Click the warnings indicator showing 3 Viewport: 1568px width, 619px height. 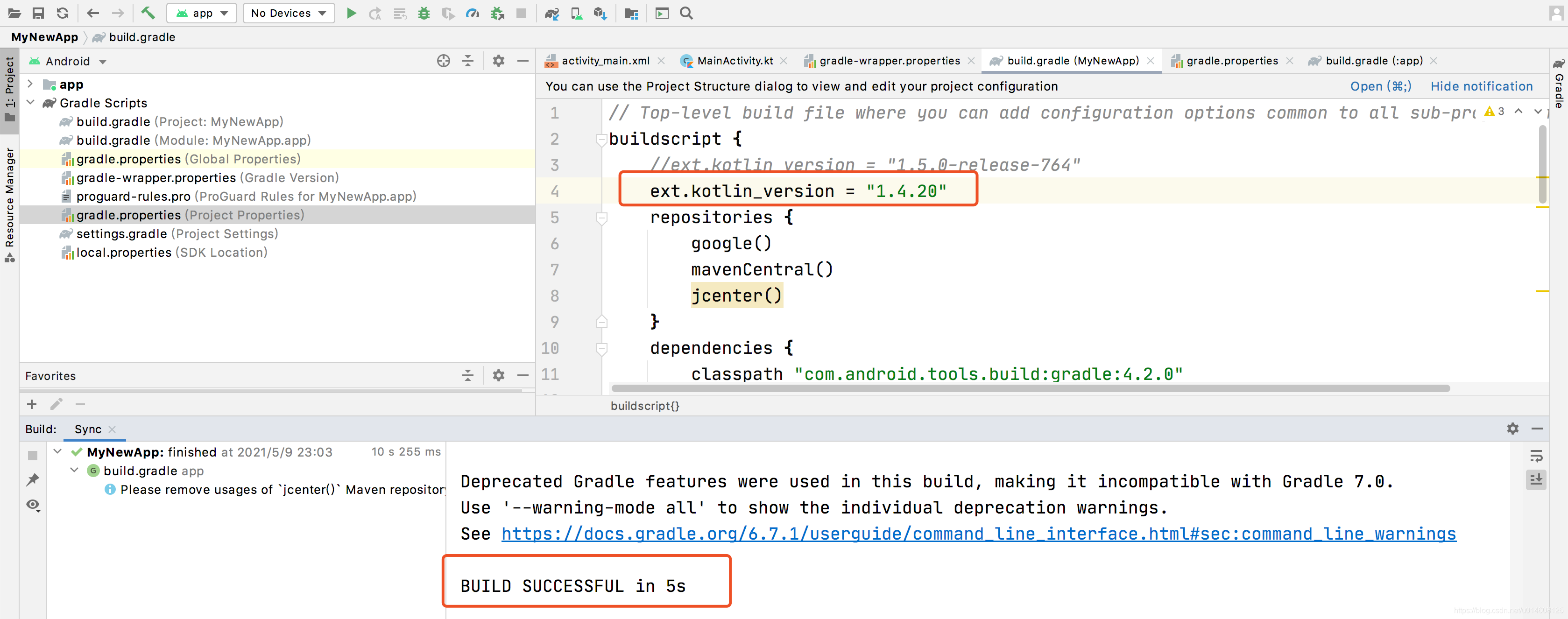1494,112
